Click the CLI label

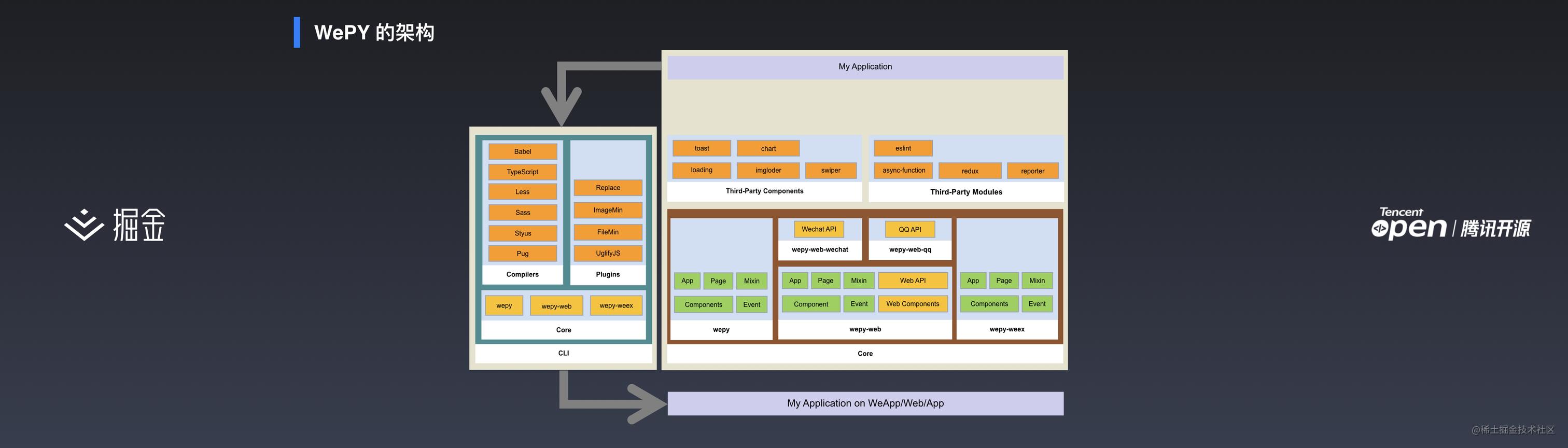564,353
